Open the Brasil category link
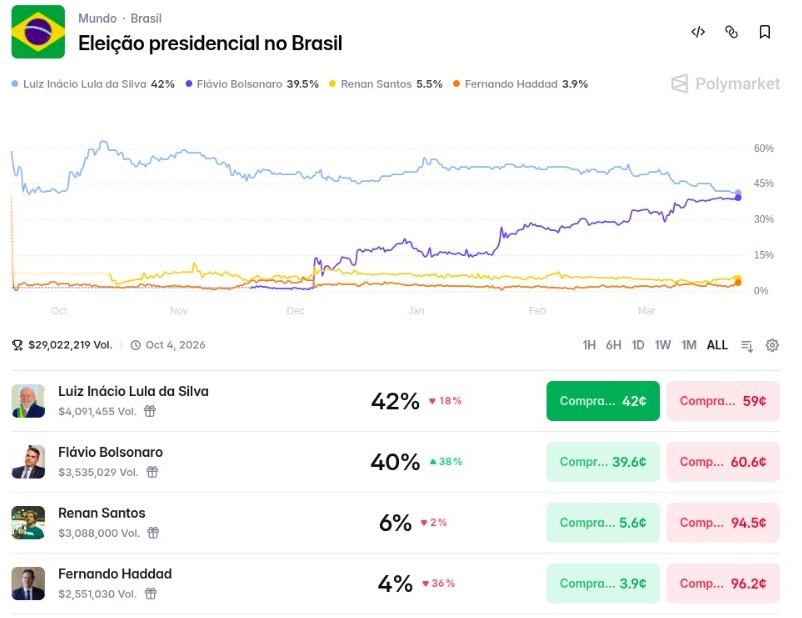This screenshot has height=618, width=802. click(x=146, y=19)
